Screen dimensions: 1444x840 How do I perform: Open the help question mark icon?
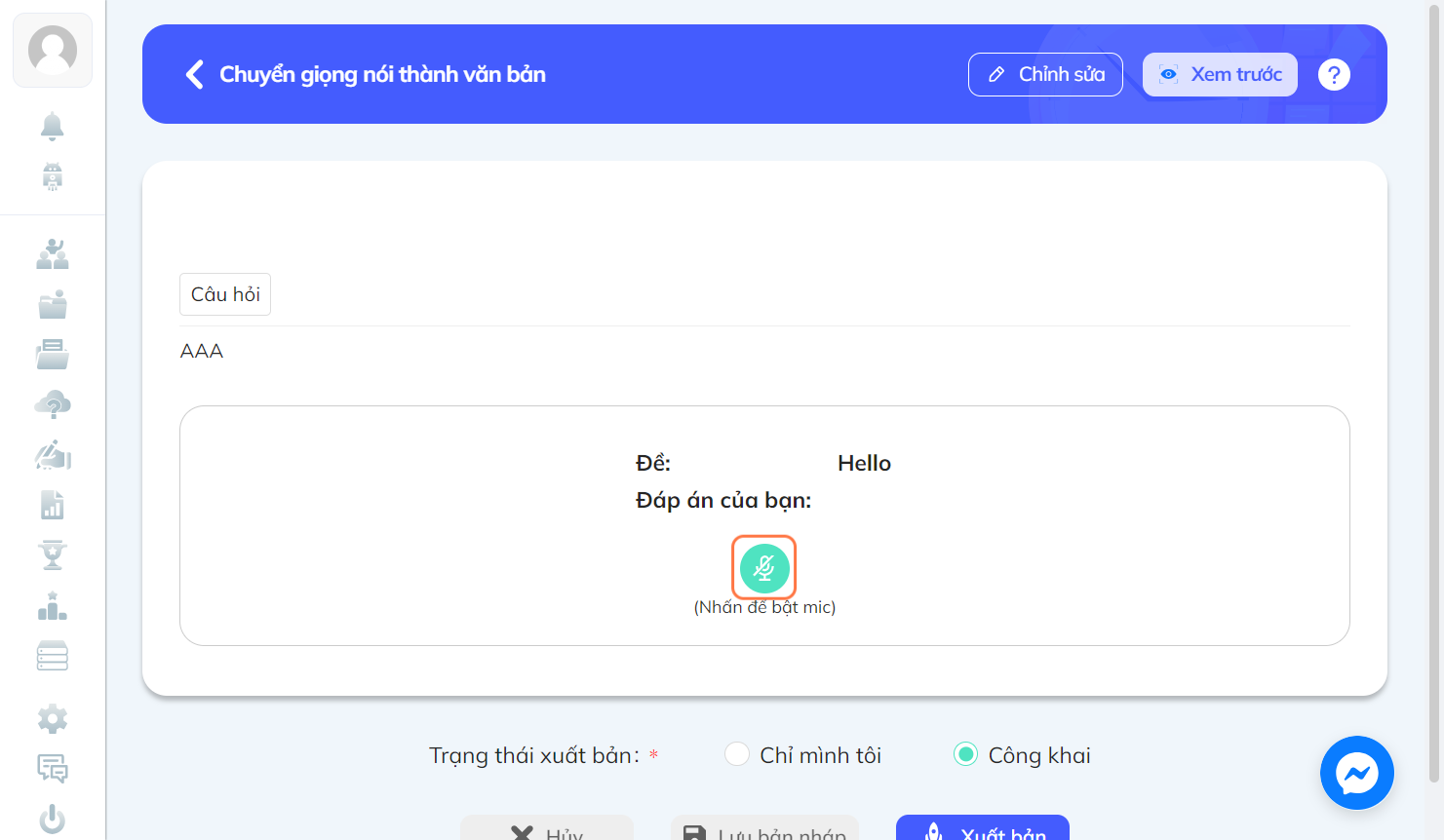1334,74
